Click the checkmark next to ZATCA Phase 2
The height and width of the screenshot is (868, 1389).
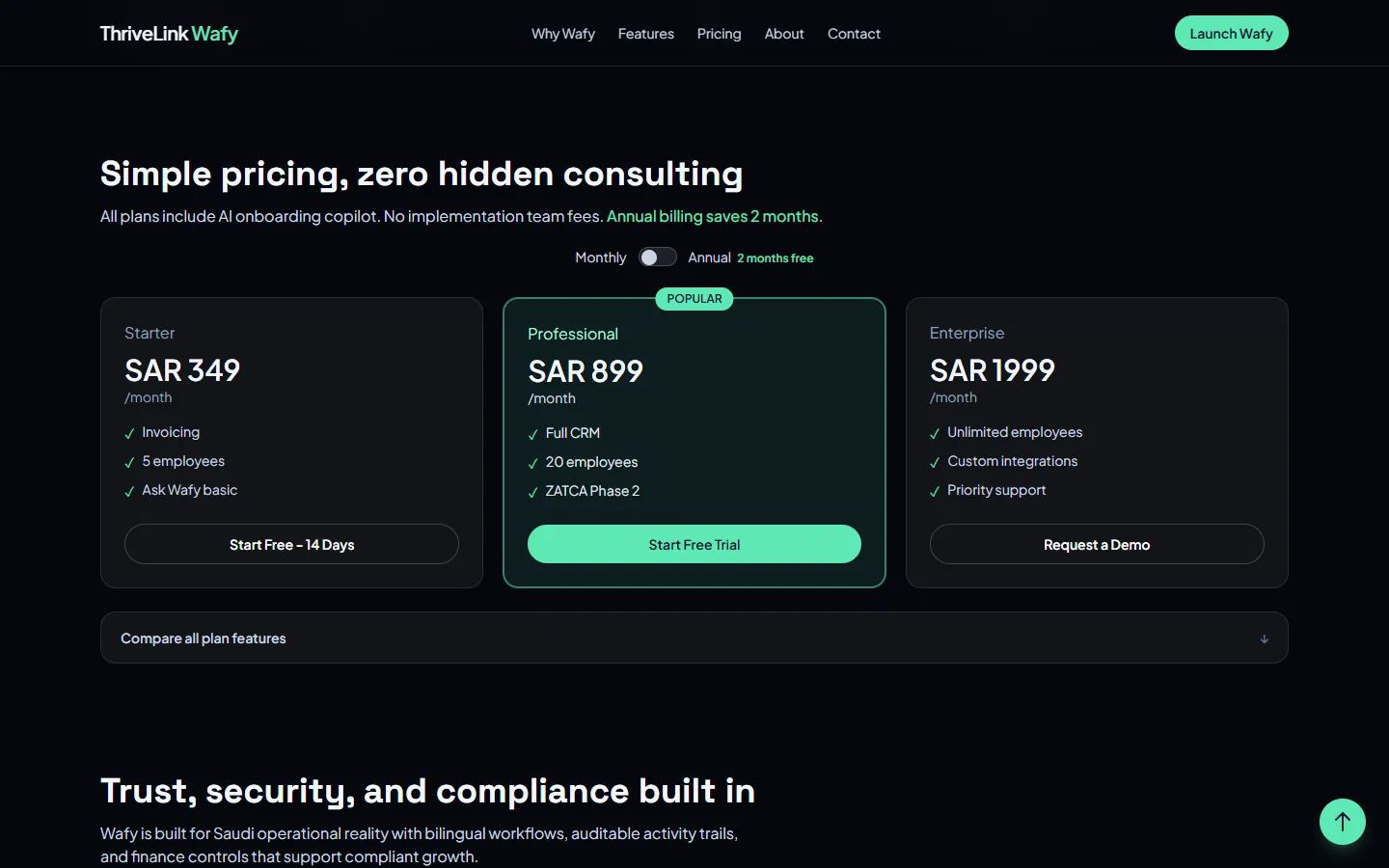tap(532, 493)
